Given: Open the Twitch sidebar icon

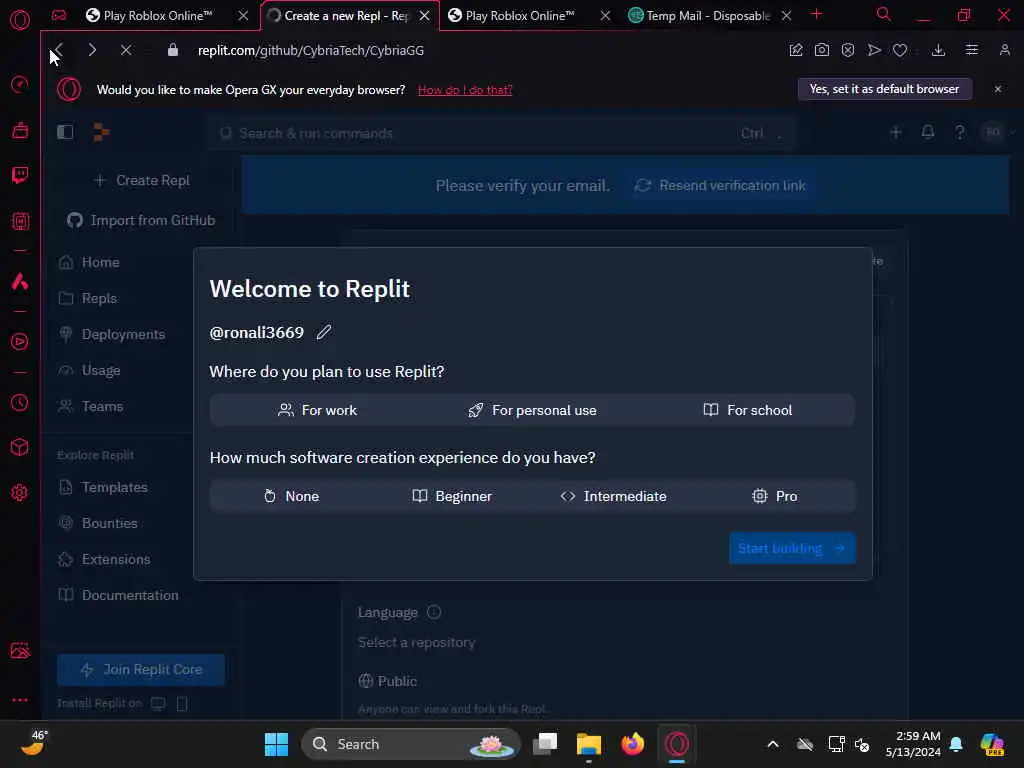Looking at the screenshot, I should coord(20,175).
